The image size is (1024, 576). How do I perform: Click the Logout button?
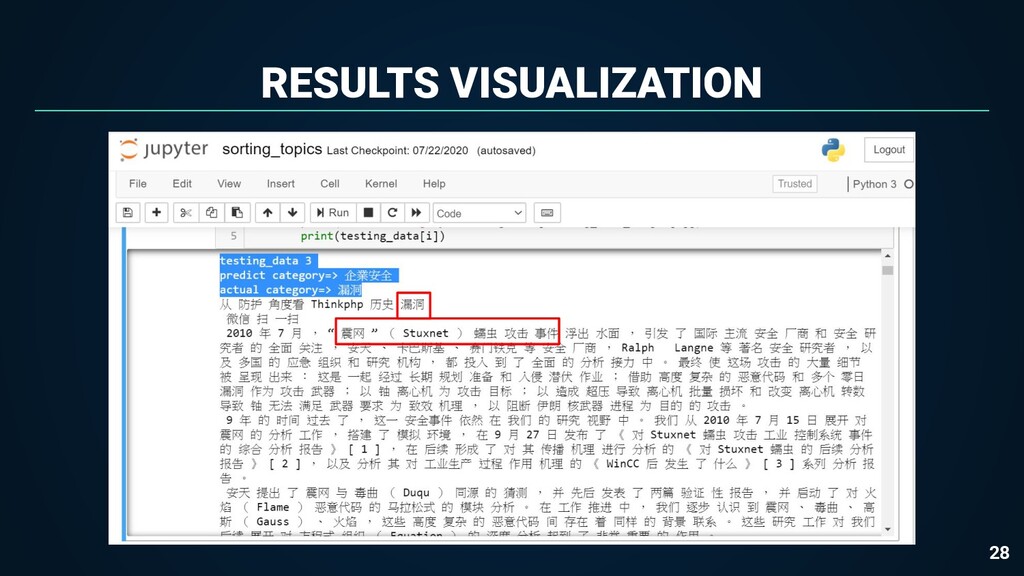pos(889,150)
